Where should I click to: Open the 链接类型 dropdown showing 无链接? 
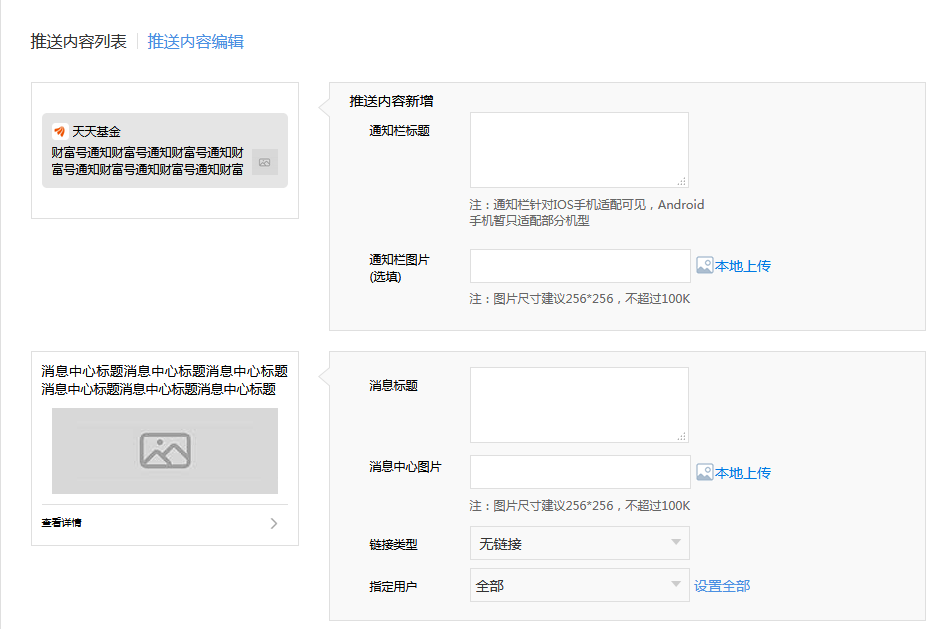pos(580,544)
